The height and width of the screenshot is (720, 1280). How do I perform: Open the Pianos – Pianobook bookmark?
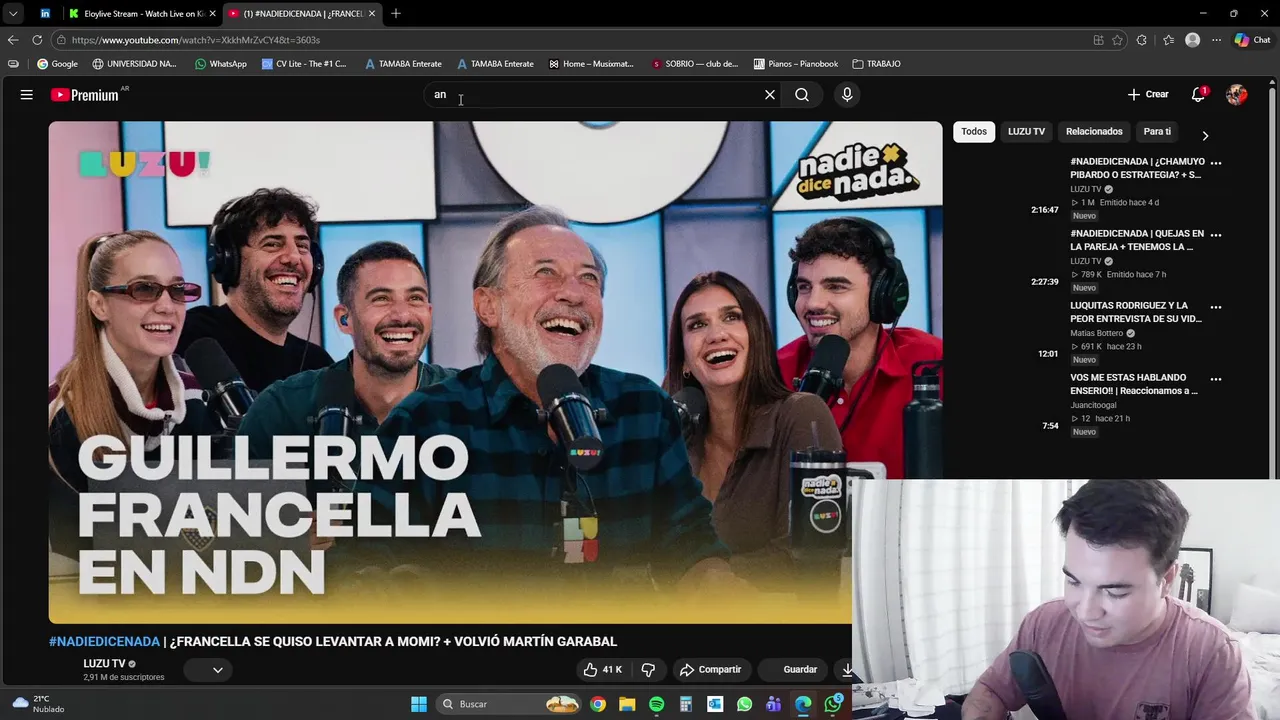(796, 63)
